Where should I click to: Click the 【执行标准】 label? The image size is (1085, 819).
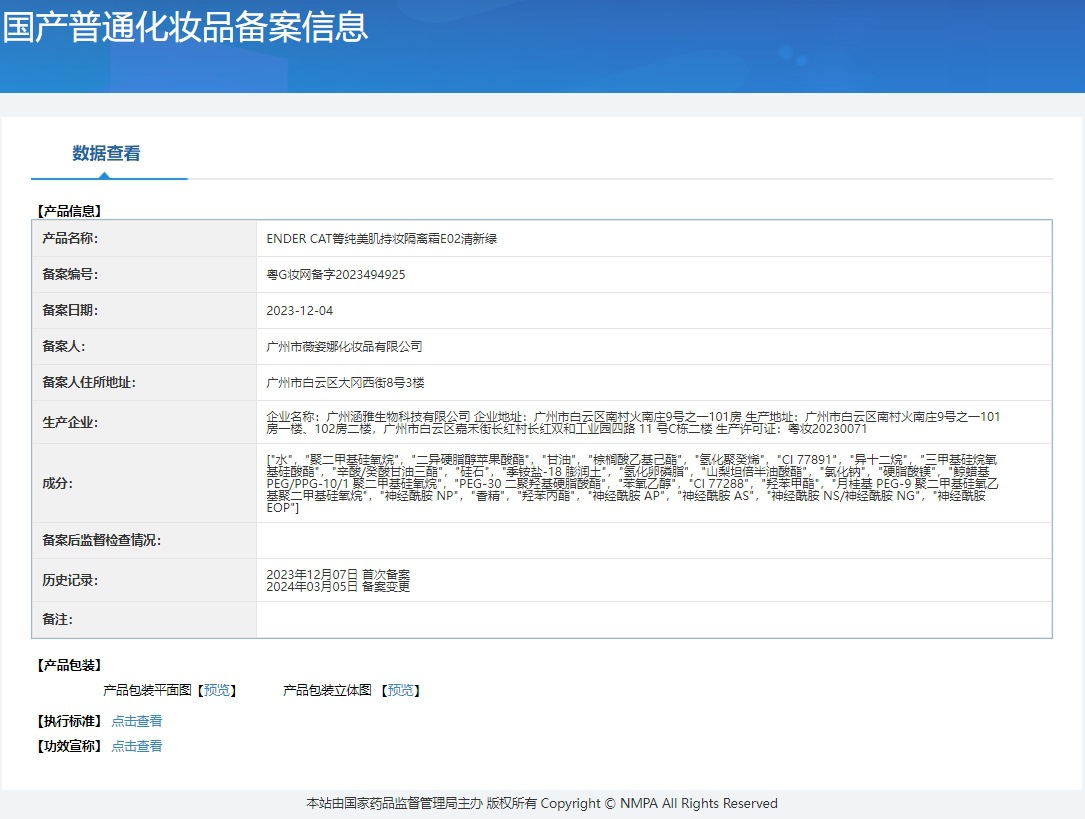tap(69, 721)
